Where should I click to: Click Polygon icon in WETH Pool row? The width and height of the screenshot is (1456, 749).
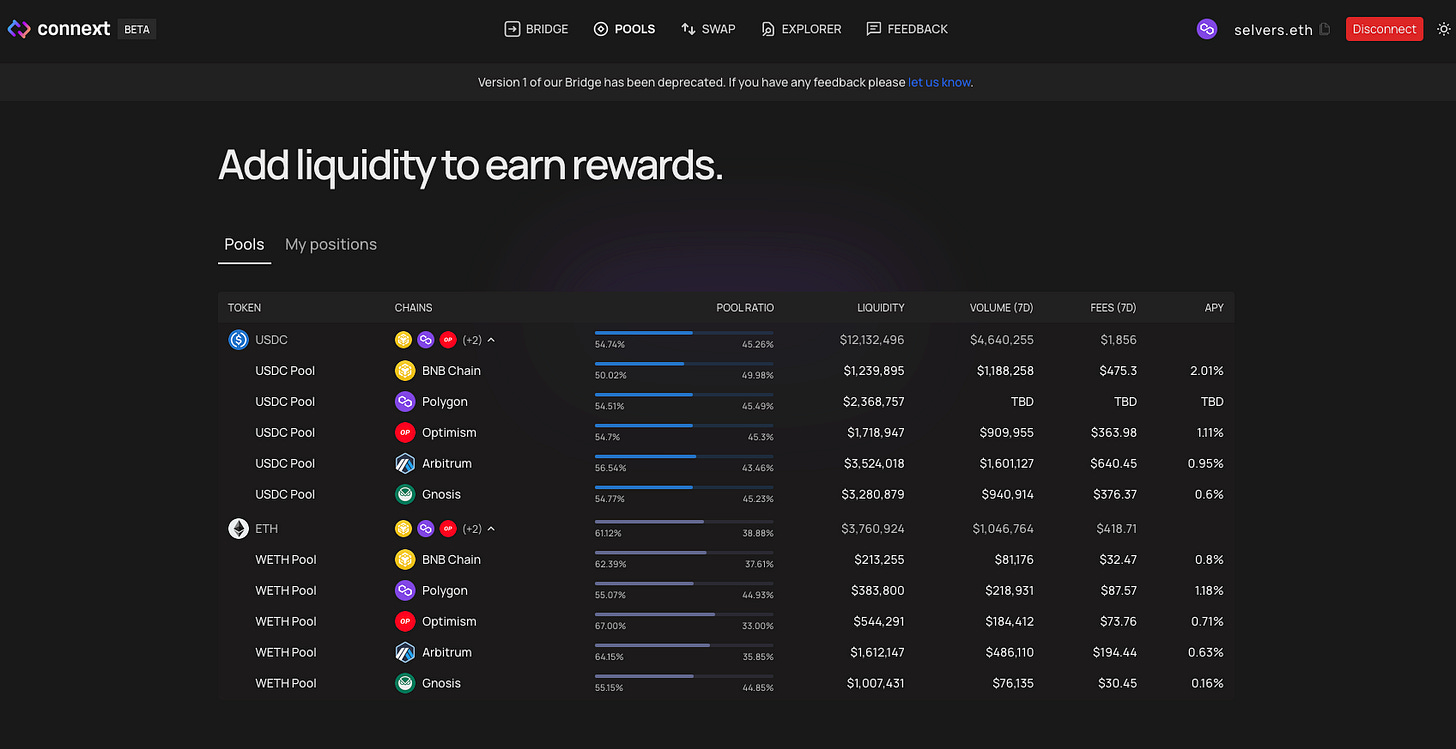point(405,591)
